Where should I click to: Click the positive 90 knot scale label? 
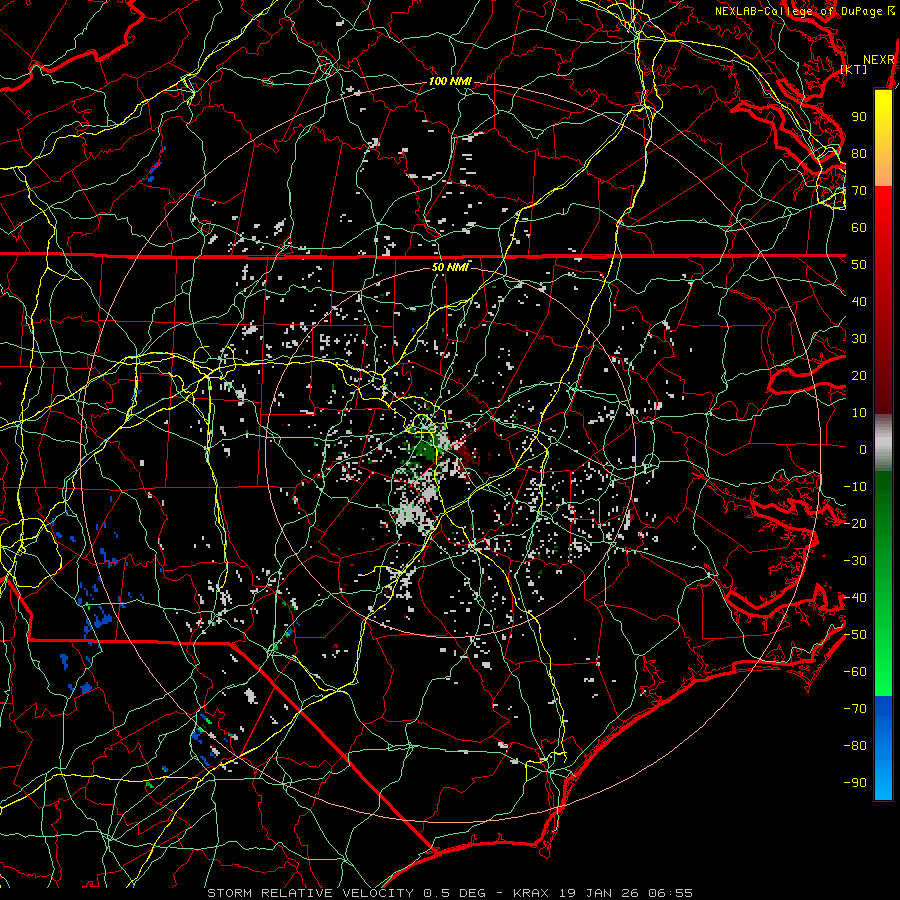click(x=859, y=117)
